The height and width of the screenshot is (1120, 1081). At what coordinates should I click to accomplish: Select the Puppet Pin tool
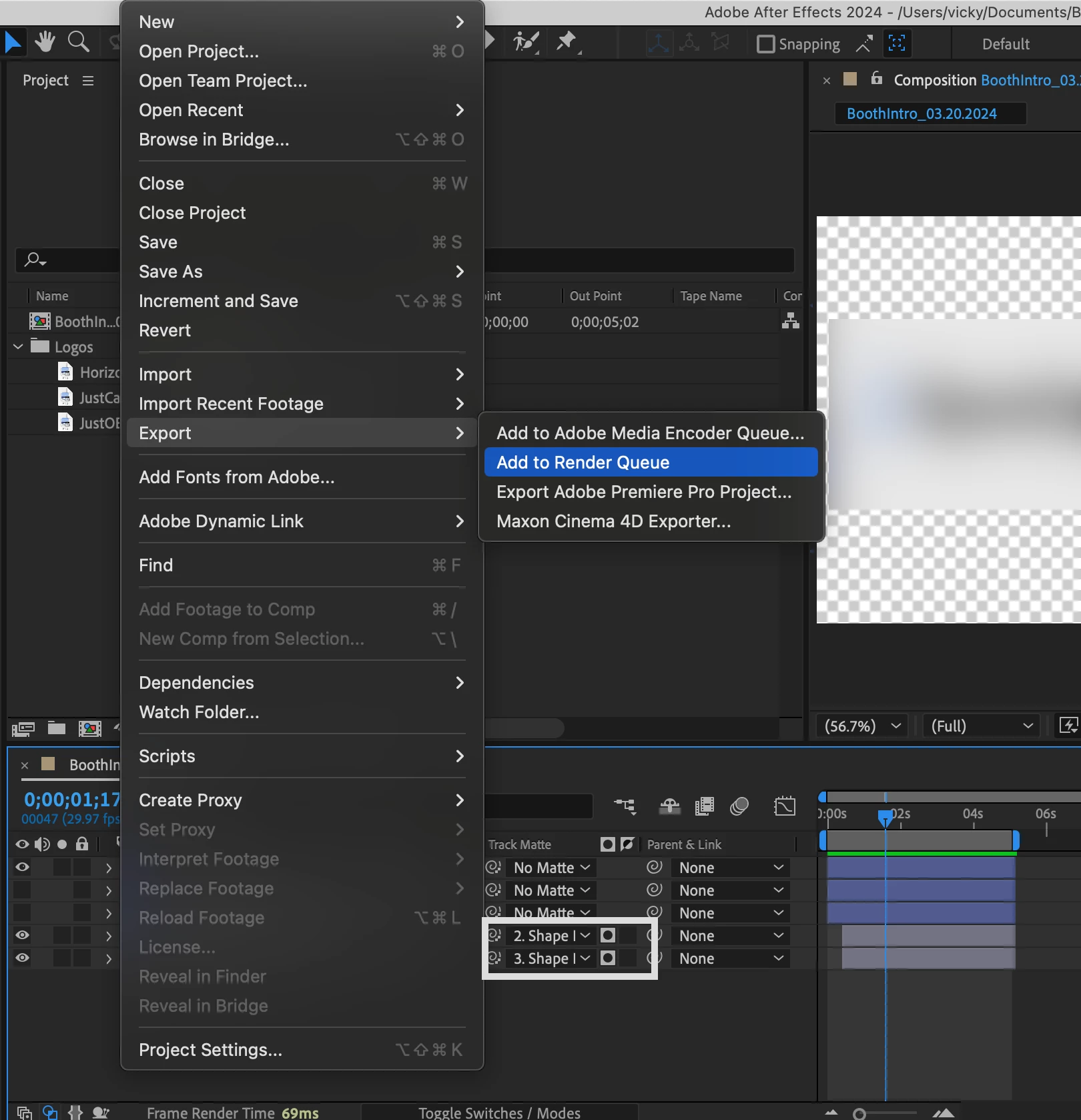567,42
